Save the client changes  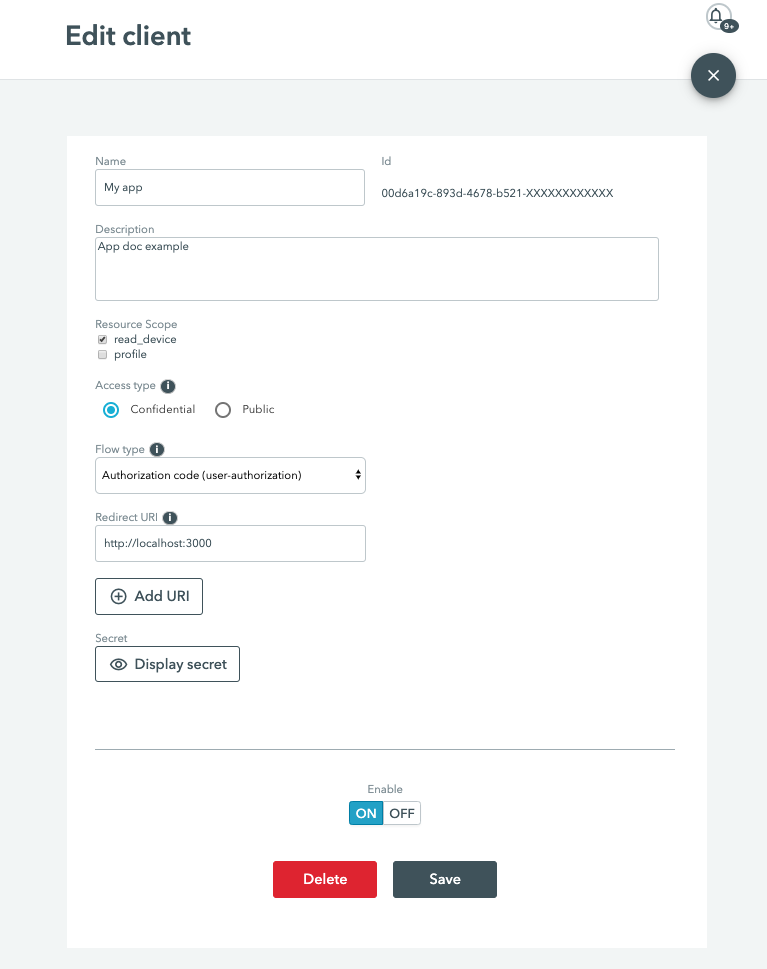[x=445, y=879]
